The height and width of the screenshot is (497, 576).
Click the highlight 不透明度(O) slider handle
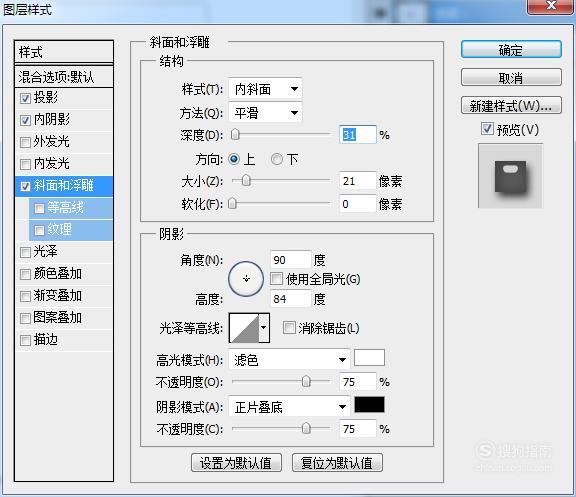coord(306,381)
